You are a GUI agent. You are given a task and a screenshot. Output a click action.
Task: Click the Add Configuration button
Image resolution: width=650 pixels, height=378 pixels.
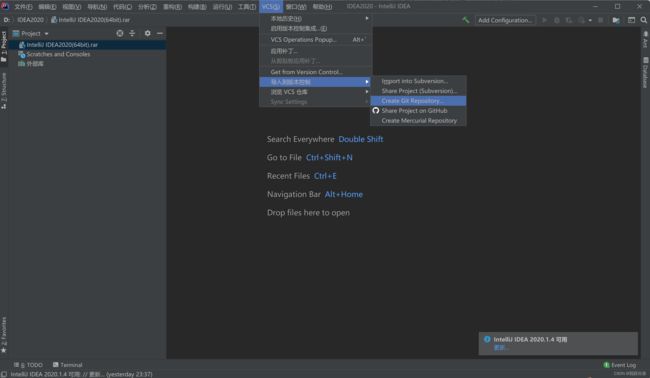pyautogui.click(x=505, y=20)
